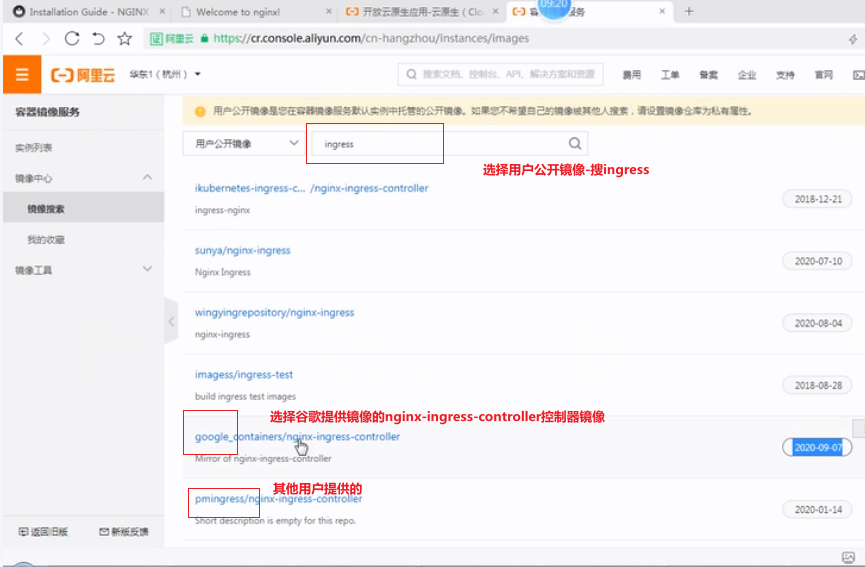Click the 支持 top menu item
This screenshot has width=865, height=567.
pos(785,75)
